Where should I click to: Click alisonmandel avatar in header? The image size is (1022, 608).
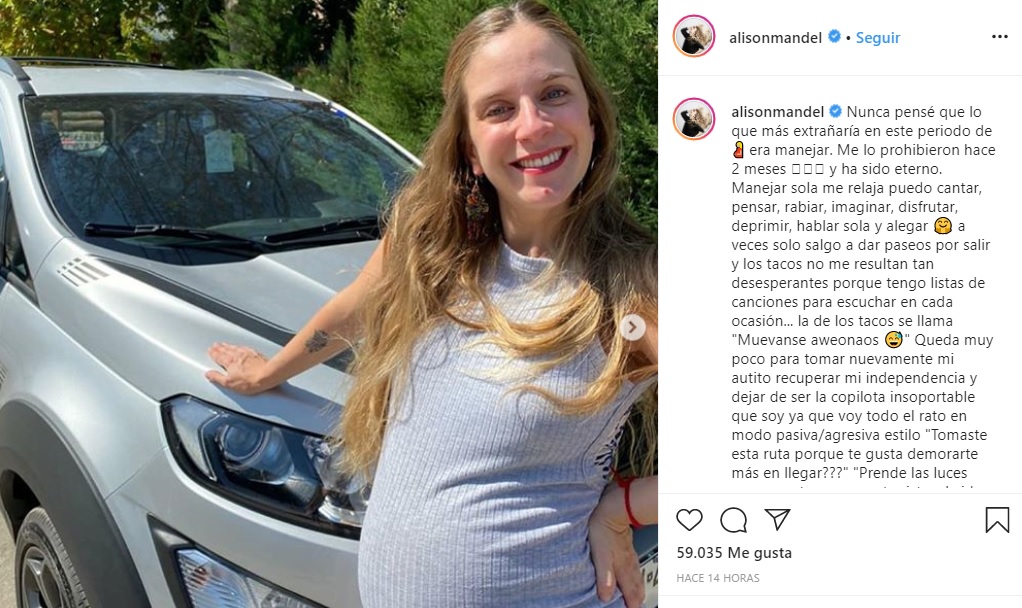pos(694,36)
